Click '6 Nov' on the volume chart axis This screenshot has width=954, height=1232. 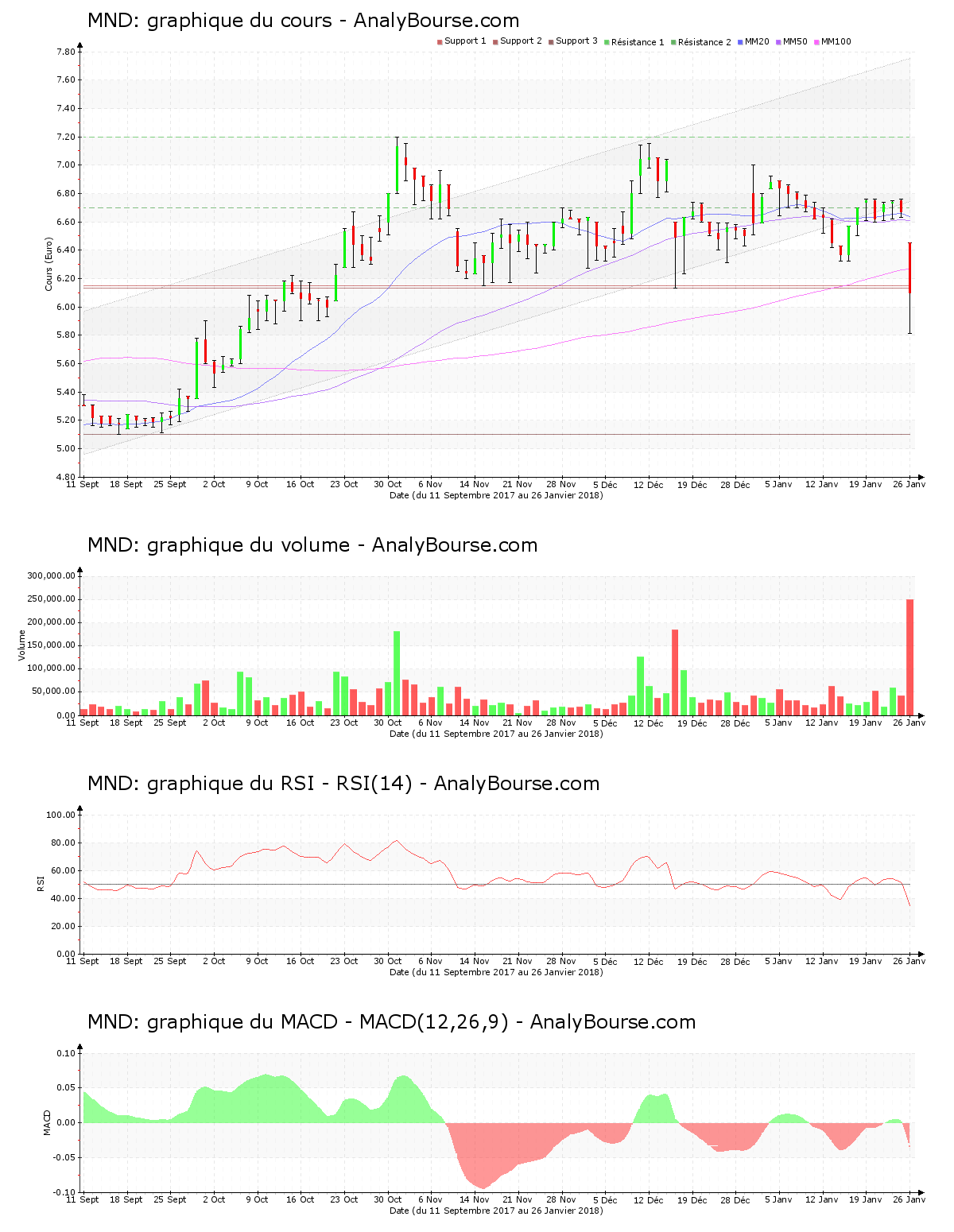431,723
